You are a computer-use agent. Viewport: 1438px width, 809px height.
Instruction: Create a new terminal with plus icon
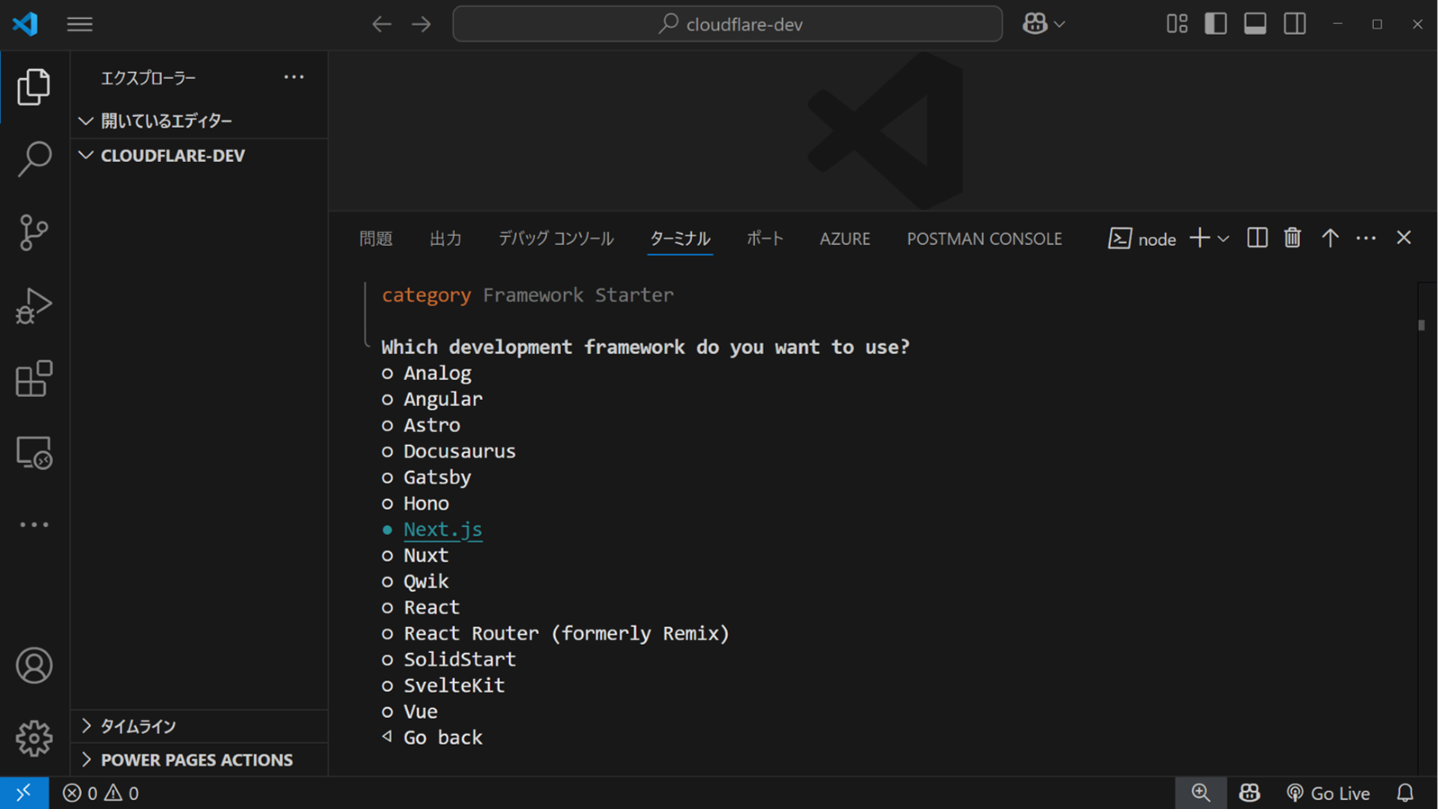1199,238
